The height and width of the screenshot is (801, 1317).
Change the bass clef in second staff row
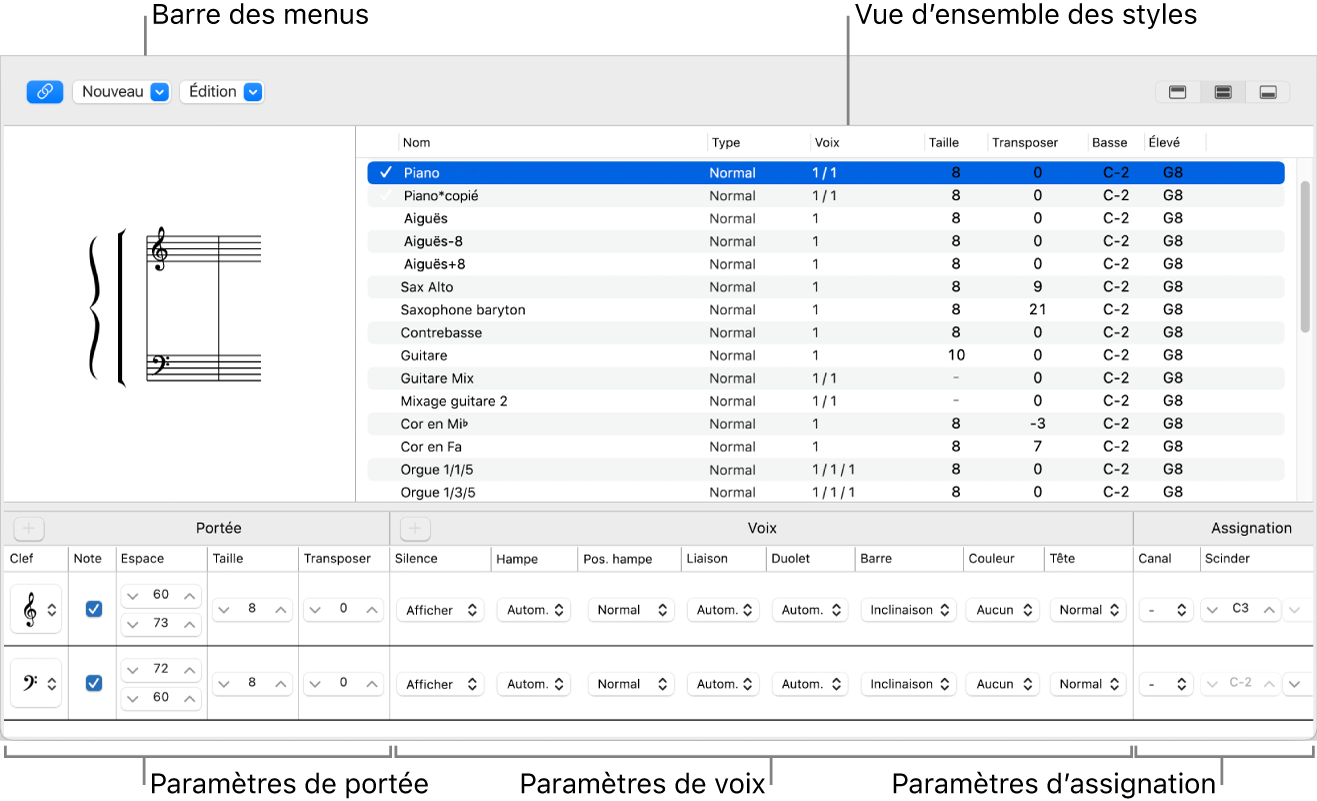(36, 684)
